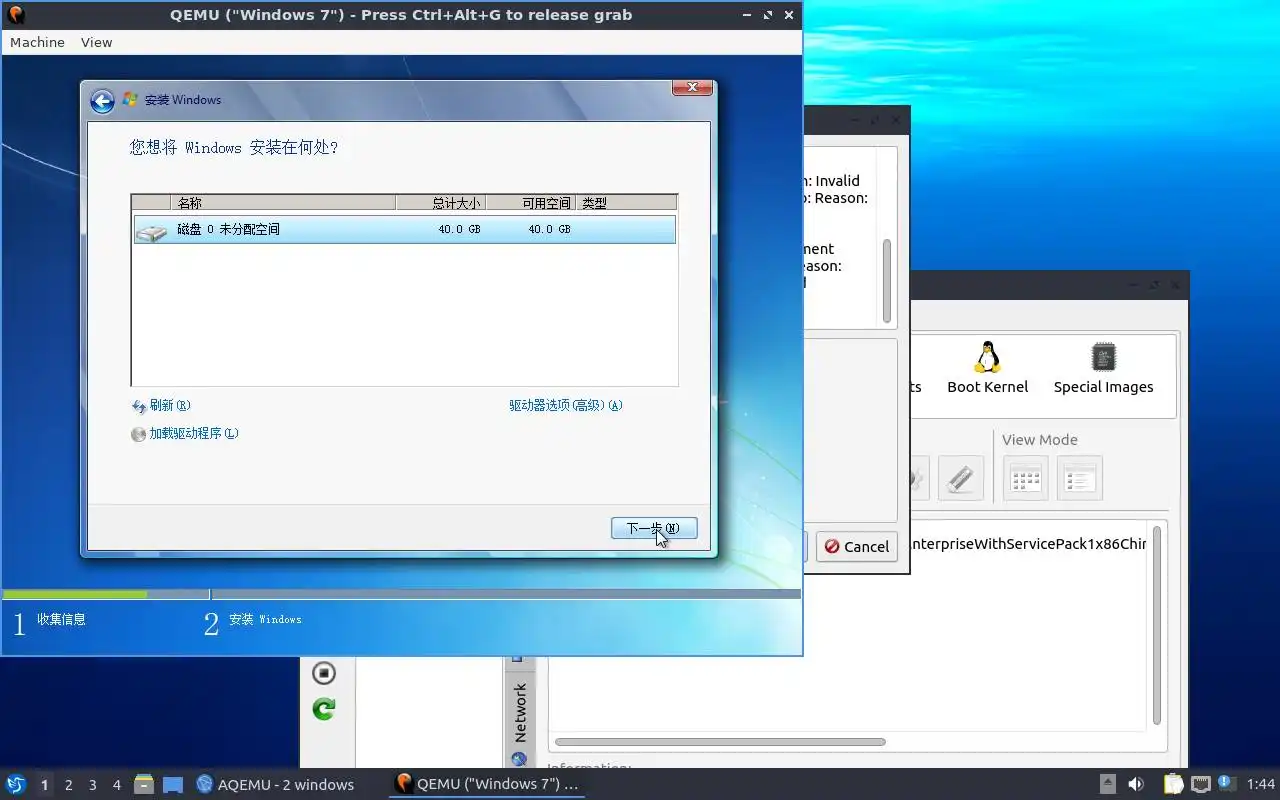Screen dimensions: 1280x800
Task: Click the show desktop taskbar icon
Action: [173, 784]
